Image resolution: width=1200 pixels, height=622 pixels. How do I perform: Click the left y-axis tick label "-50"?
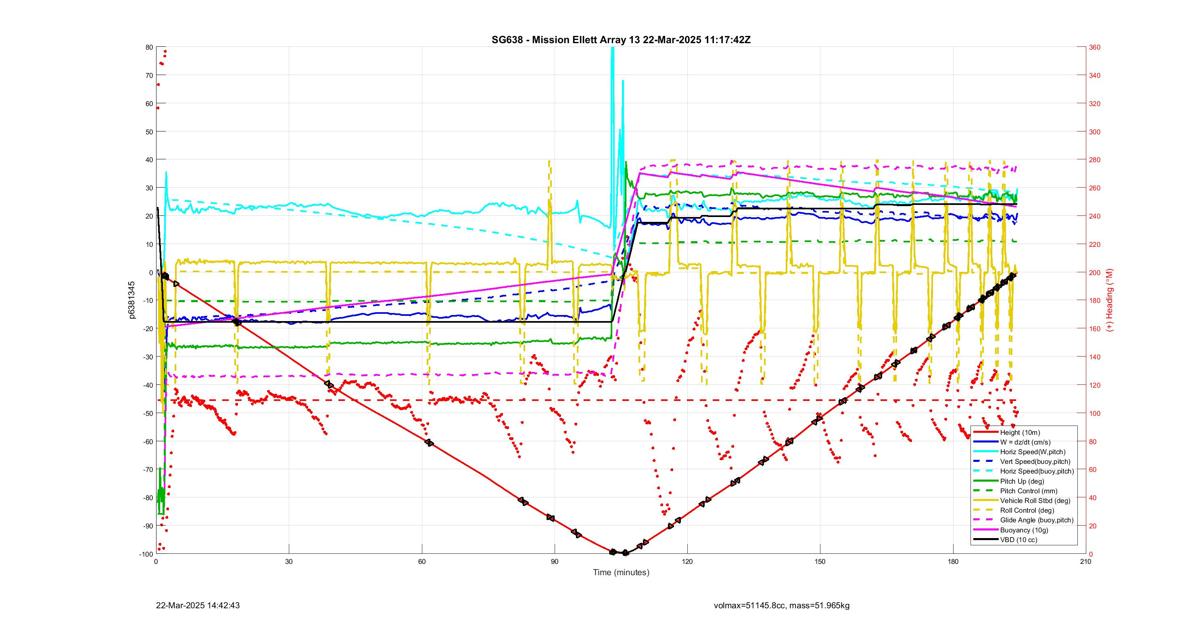(x=147, y=413)
